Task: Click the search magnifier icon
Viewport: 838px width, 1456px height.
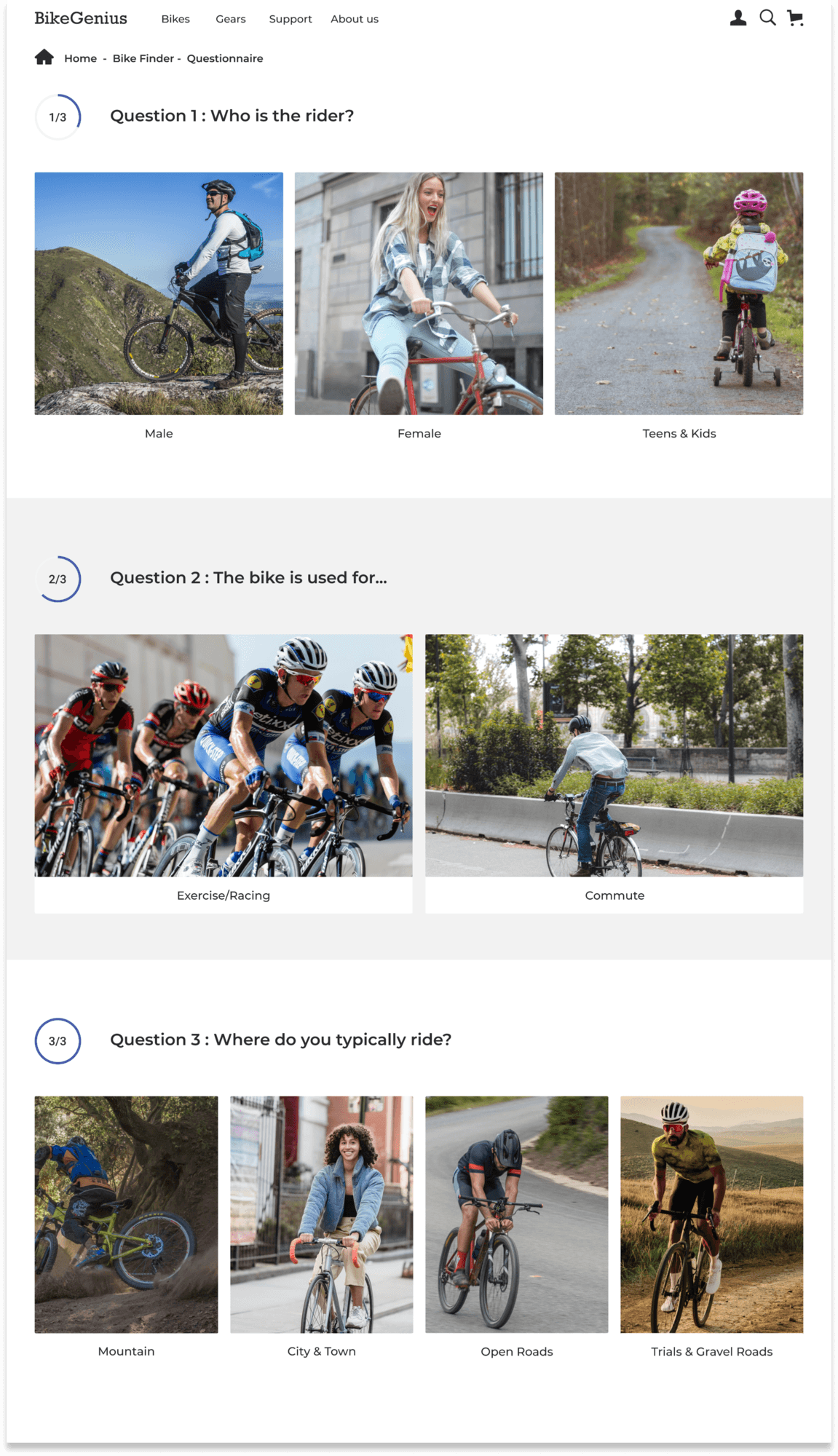Action: click(x=767, y=17)
